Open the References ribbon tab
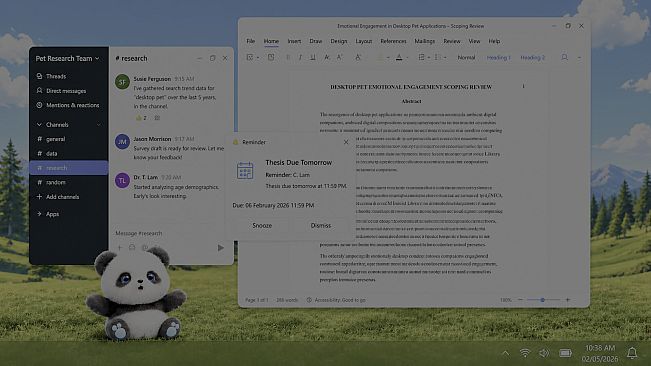Viewport: 651px width, 366px height. [x=393, y=41]
